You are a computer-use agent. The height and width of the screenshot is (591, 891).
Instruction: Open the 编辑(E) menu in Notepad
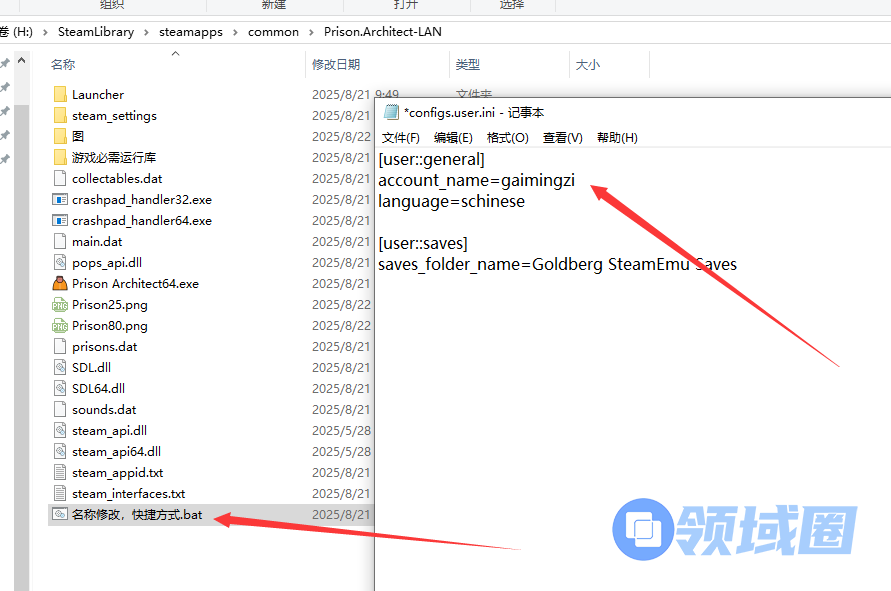click(453, 138)
